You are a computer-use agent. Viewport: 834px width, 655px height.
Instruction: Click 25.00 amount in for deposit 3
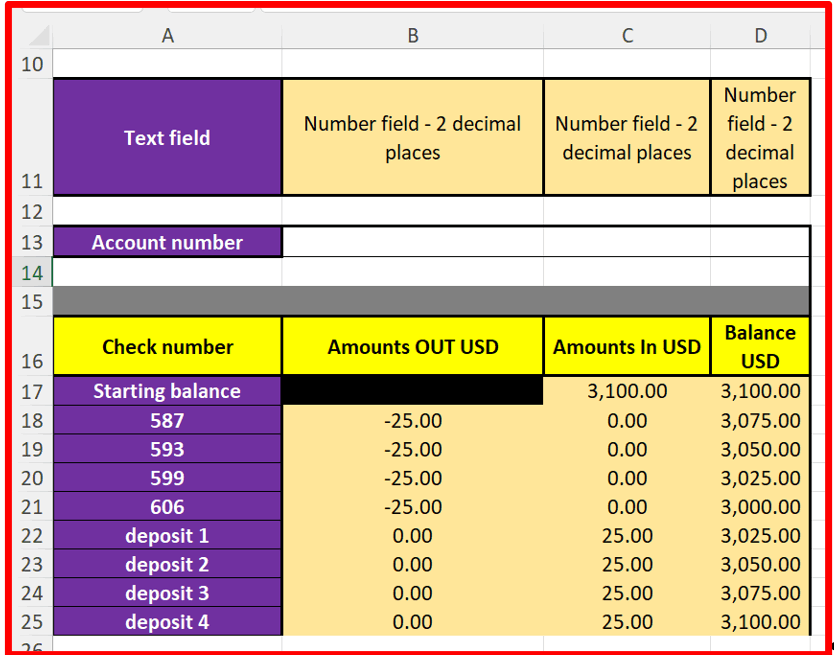627,593
